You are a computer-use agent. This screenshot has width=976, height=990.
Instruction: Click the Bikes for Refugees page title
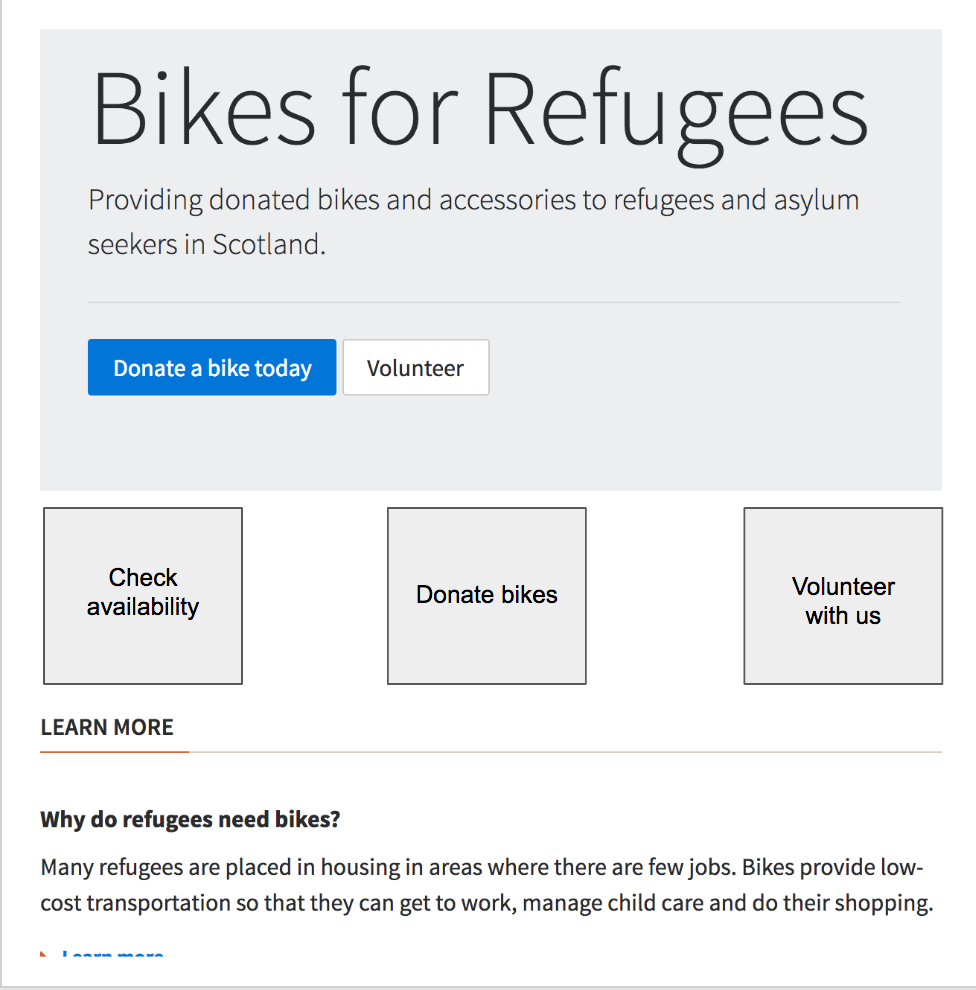tap(480, 112)
